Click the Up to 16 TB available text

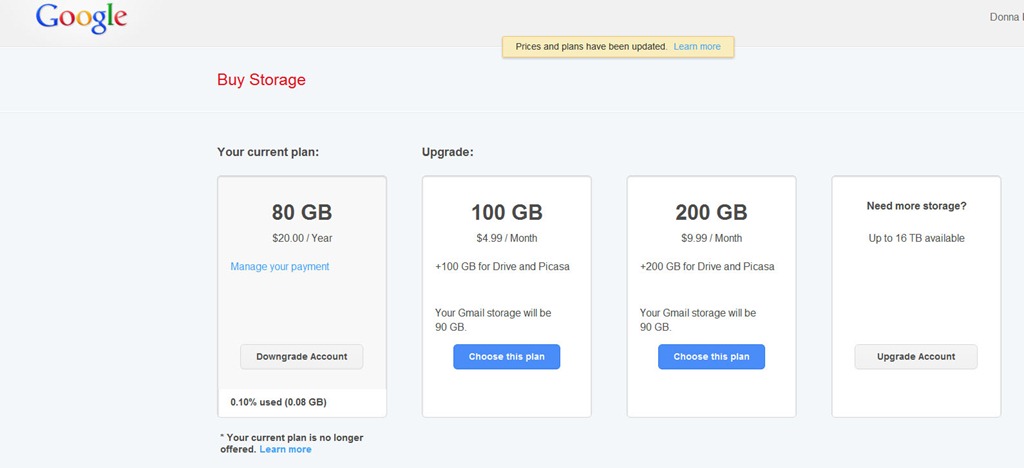pyautogui.click(x=916, y=238)
